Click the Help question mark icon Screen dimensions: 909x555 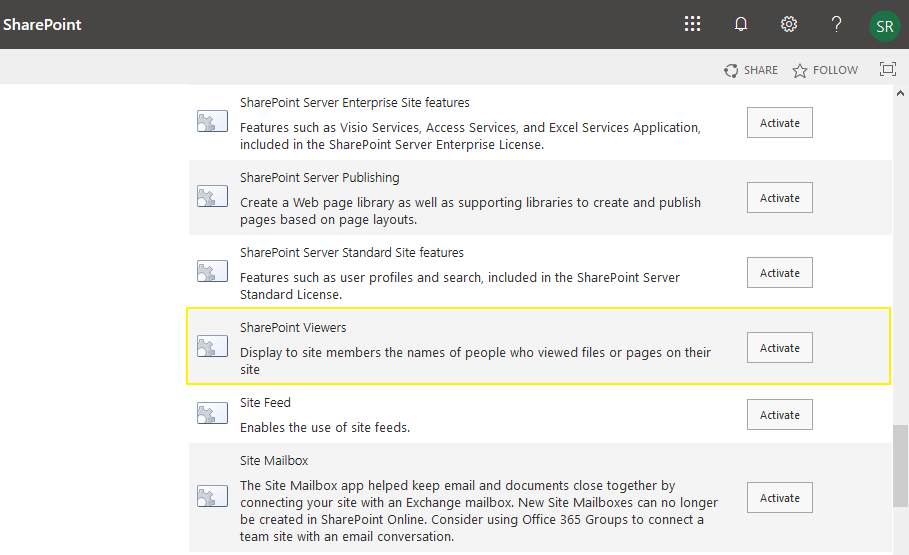[837, 25]
